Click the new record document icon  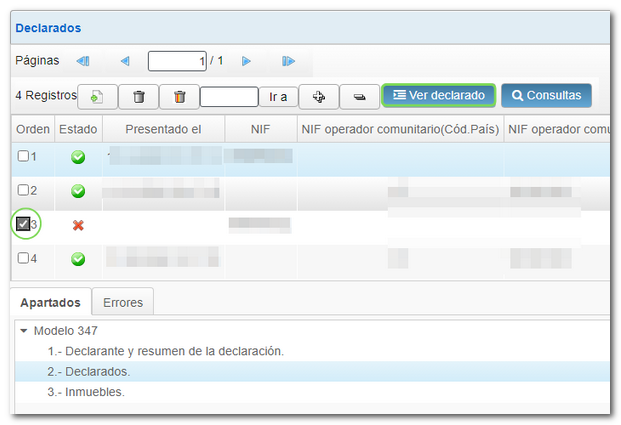[x=98, y=96]
